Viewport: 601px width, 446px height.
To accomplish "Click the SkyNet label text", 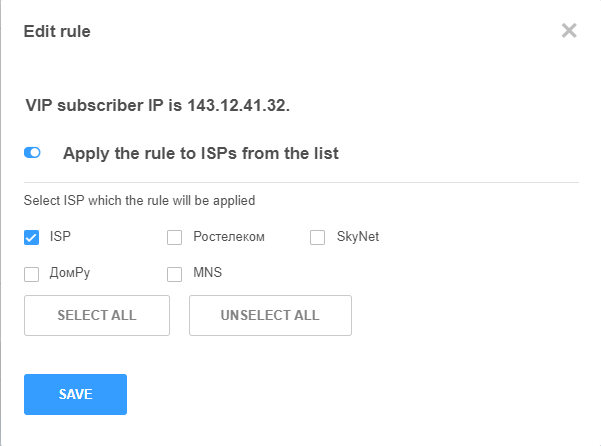I will (357, 237).
